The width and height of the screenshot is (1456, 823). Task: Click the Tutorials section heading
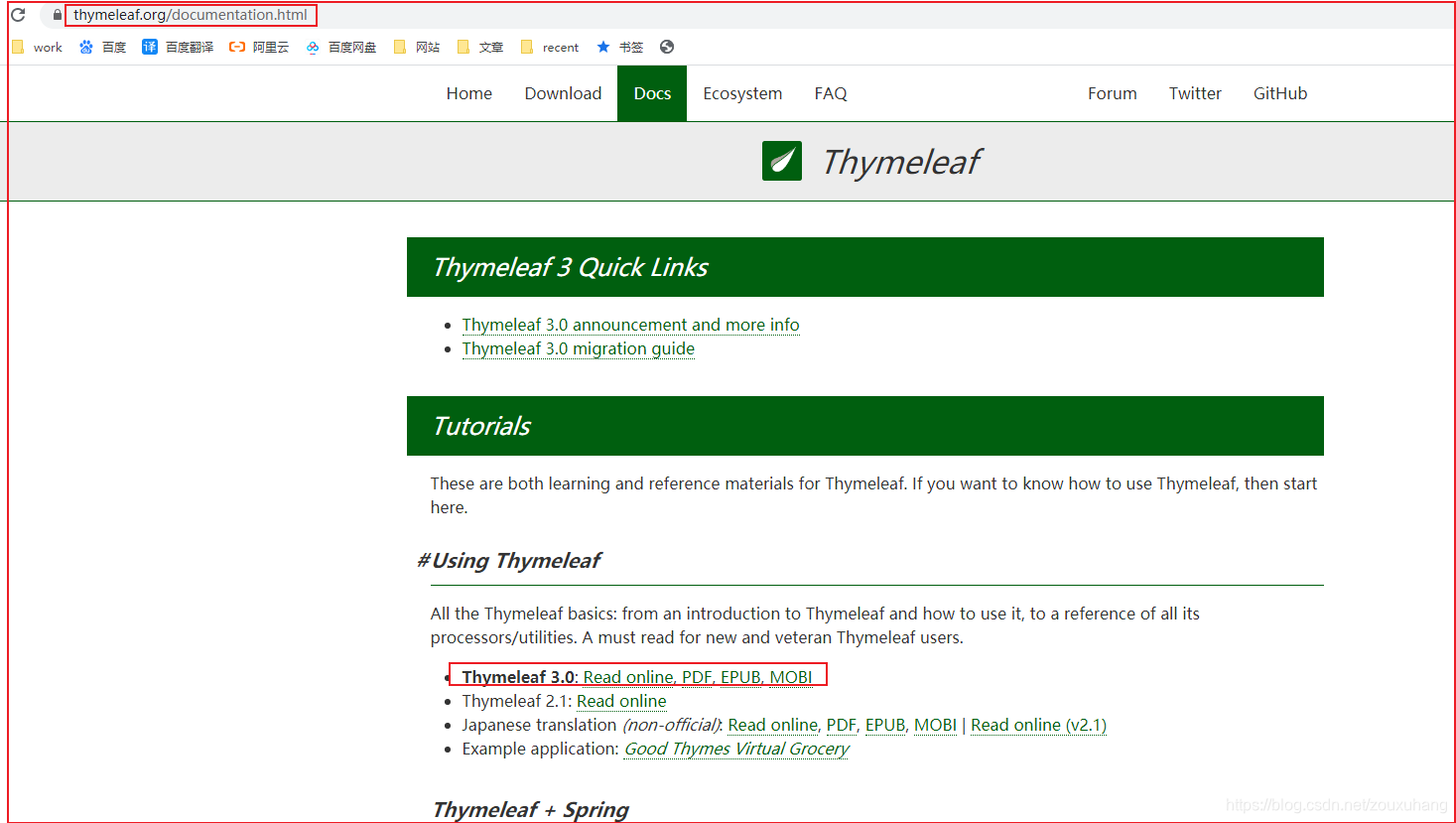481,426
